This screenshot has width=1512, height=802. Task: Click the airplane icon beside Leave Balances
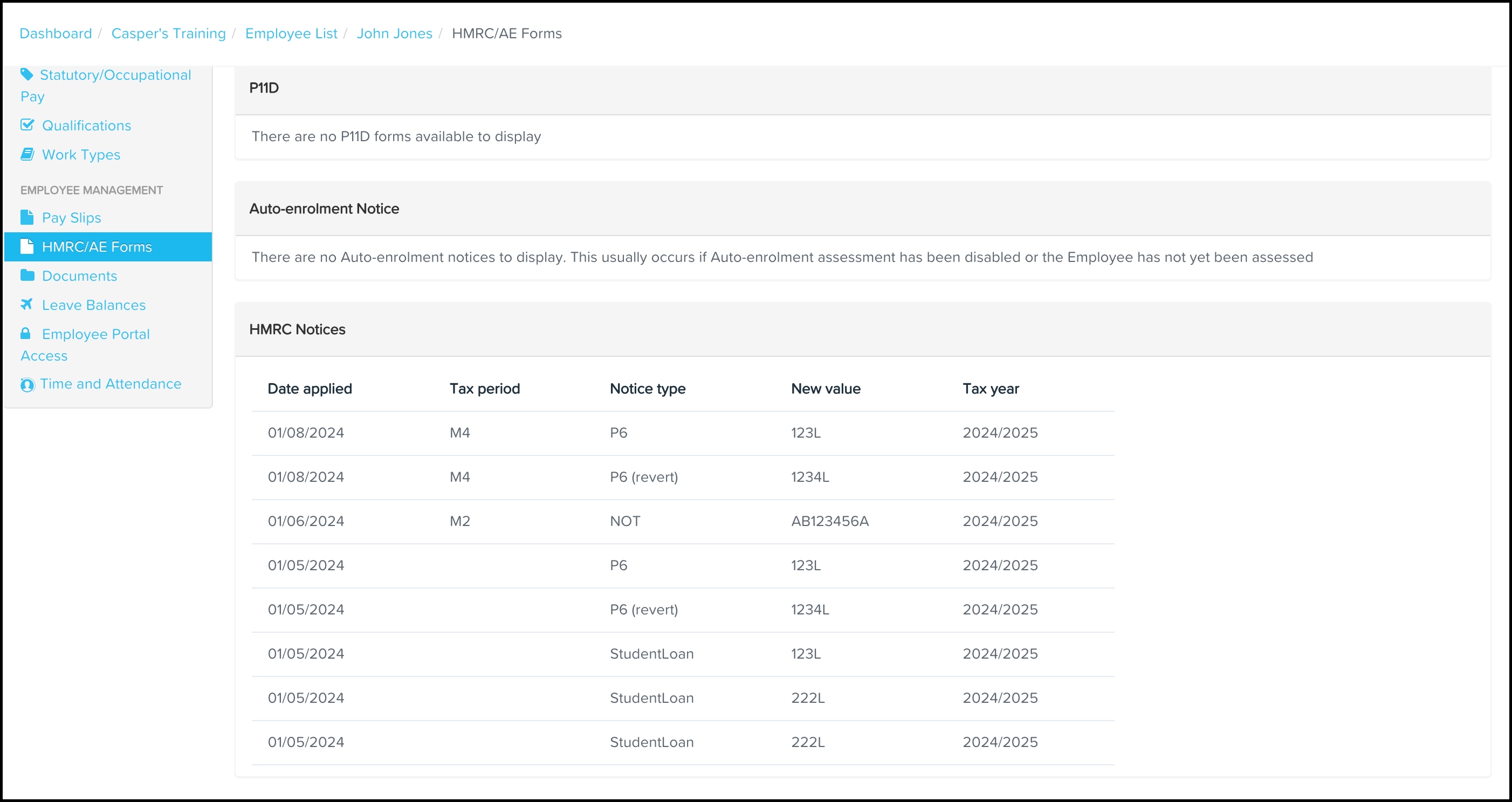coord(27,305)
